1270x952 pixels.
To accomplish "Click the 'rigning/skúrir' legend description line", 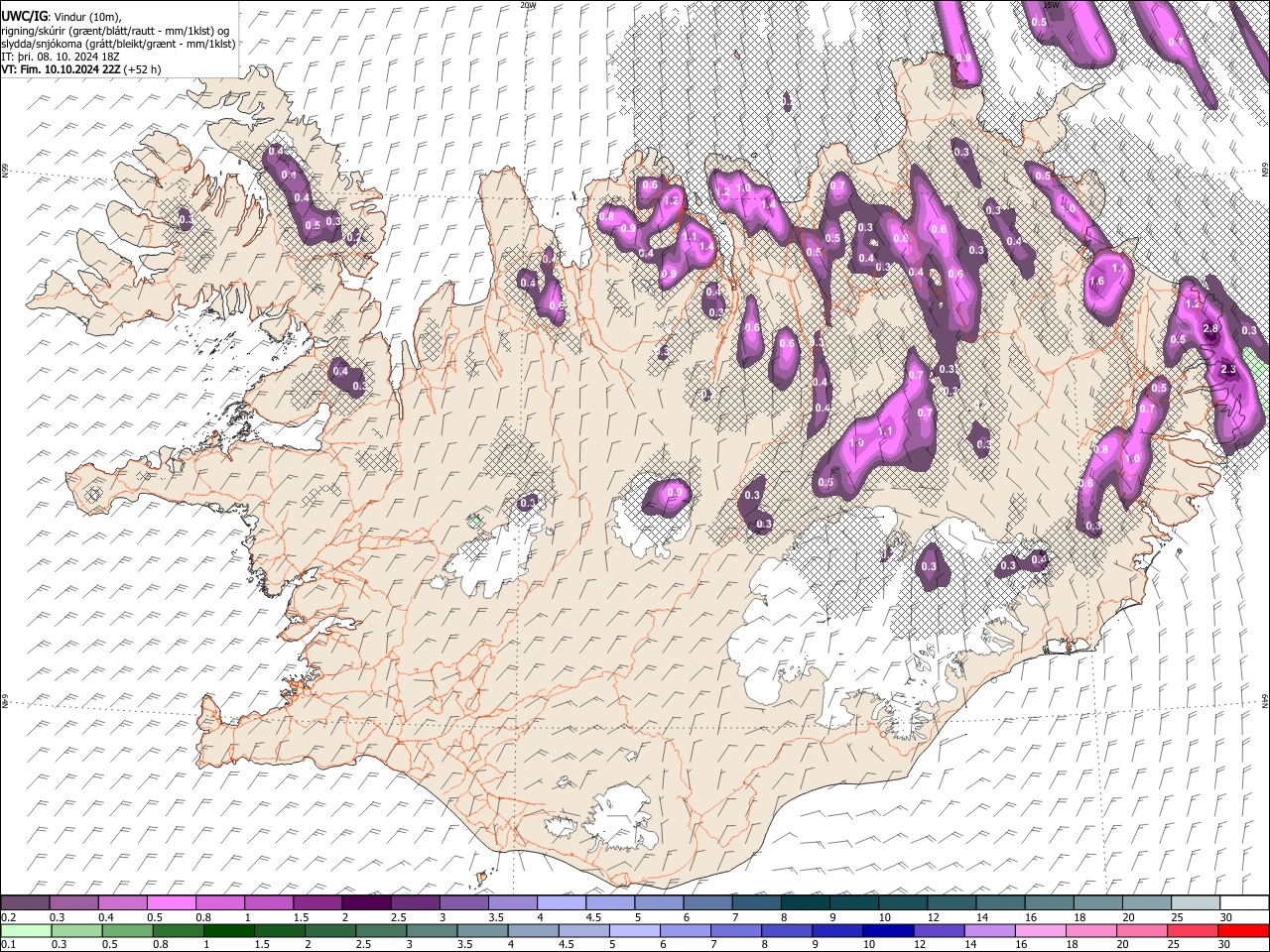I will [x=115, y=31].
